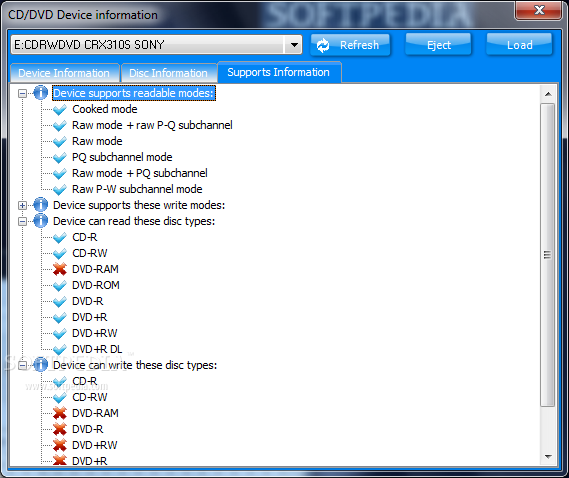Click info icon beside readable modes
569x478 pixels.
(x=41, y=93)
